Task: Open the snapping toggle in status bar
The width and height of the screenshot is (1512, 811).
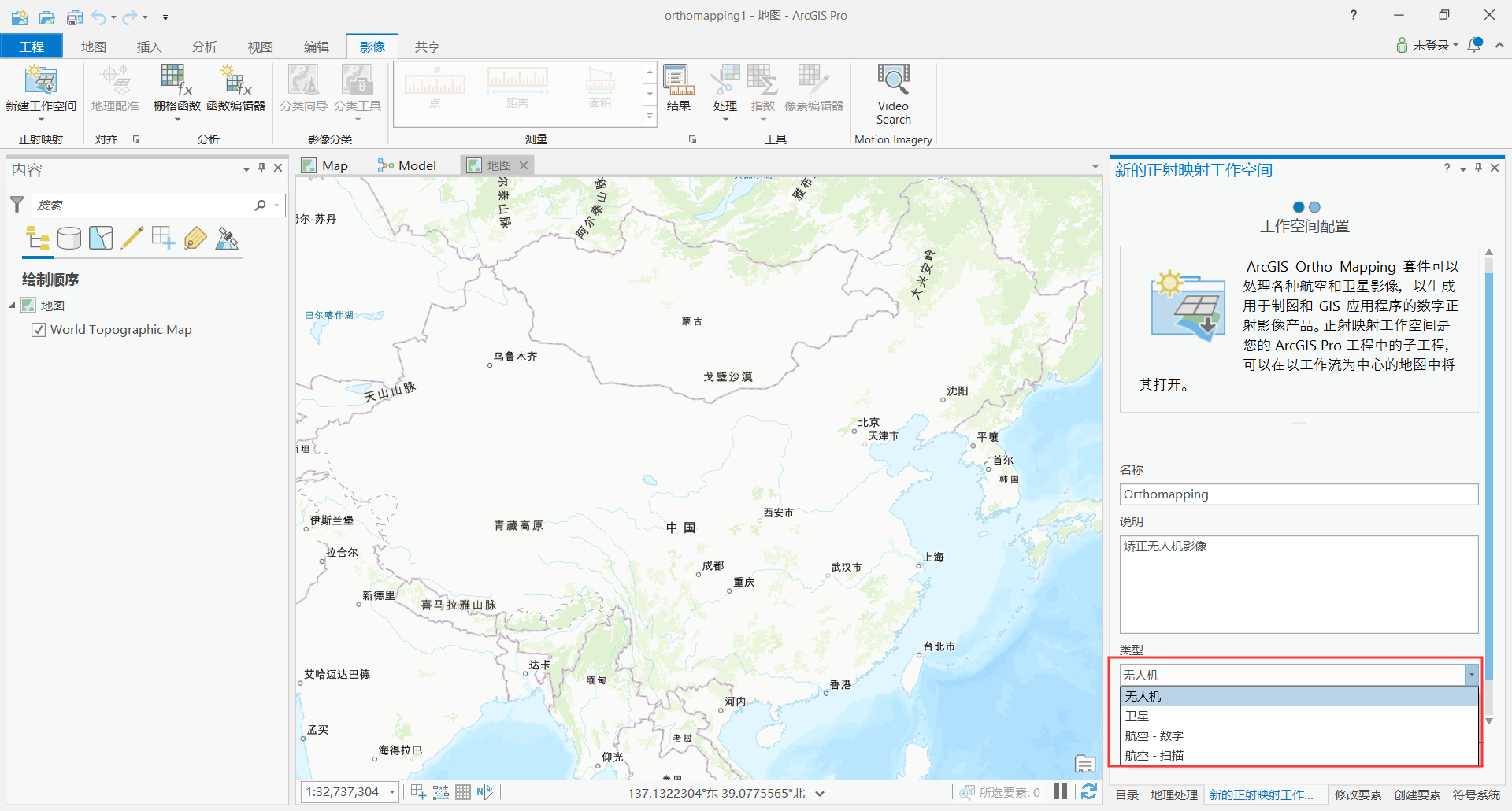Action: tap(439, 792)
